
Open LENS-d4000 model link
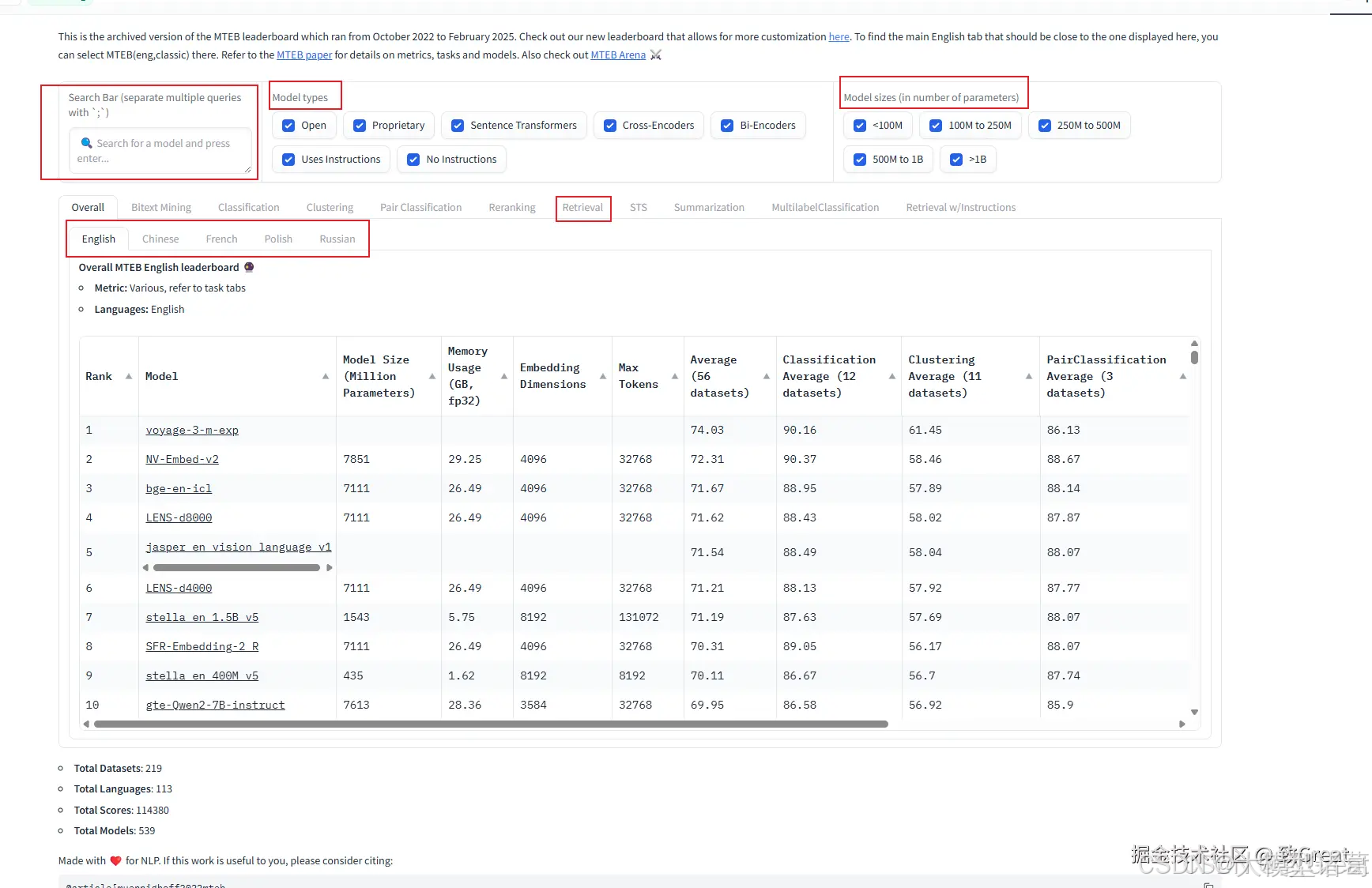click(x=179, y=589)
